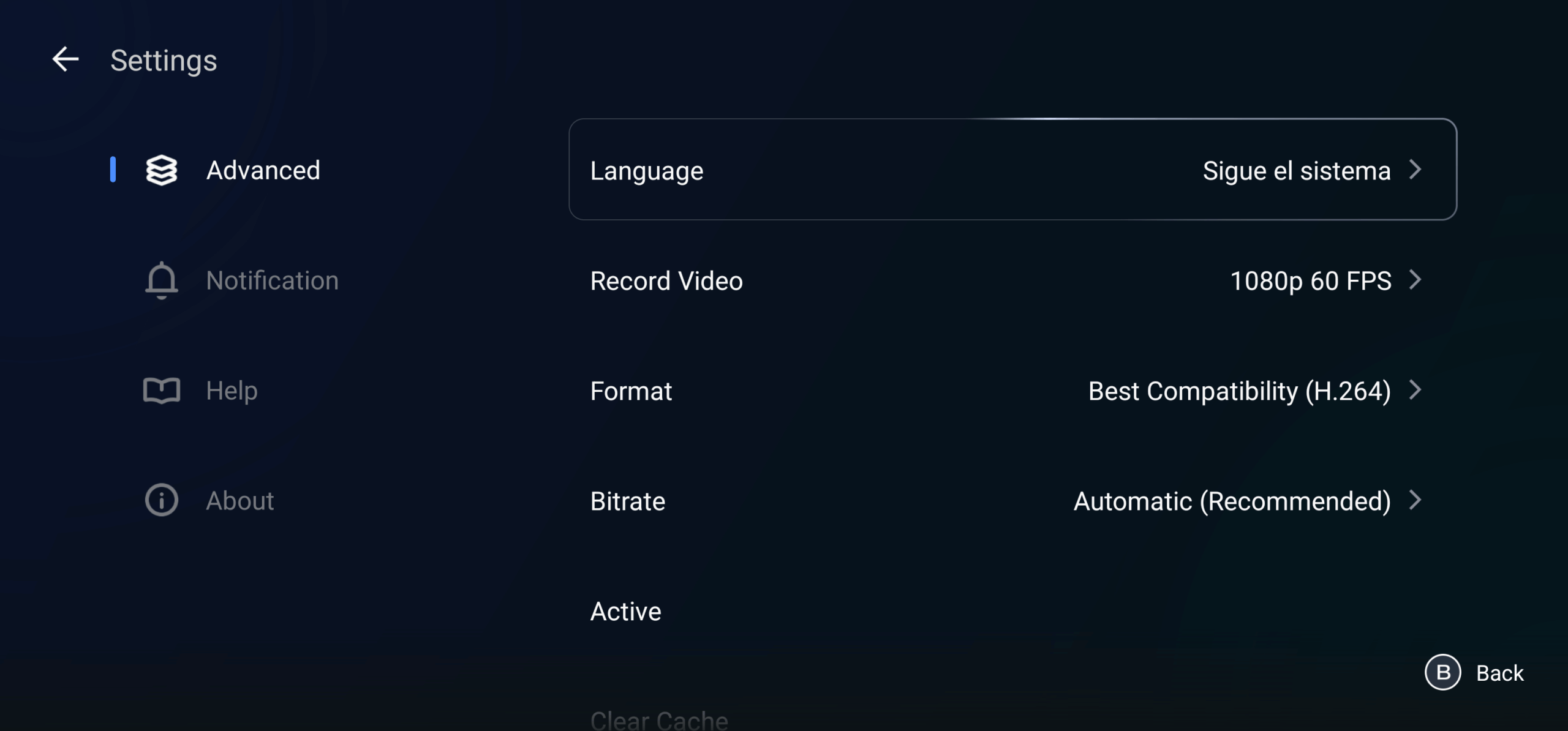Image resolution: width=1568 pixels, height=731 pixels.
Task: Open Help via the book icon
Action: 162,390
